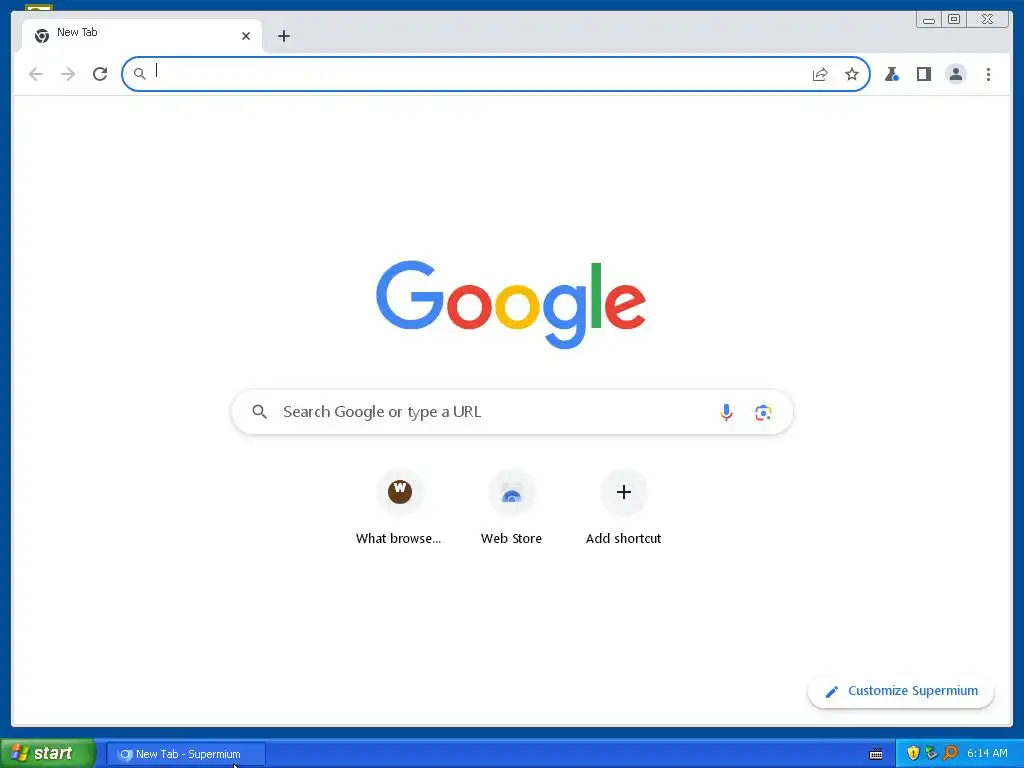Screen dimensions: 1024x768
Task: Open the What browse... shortcut
Action: [399, 509]
